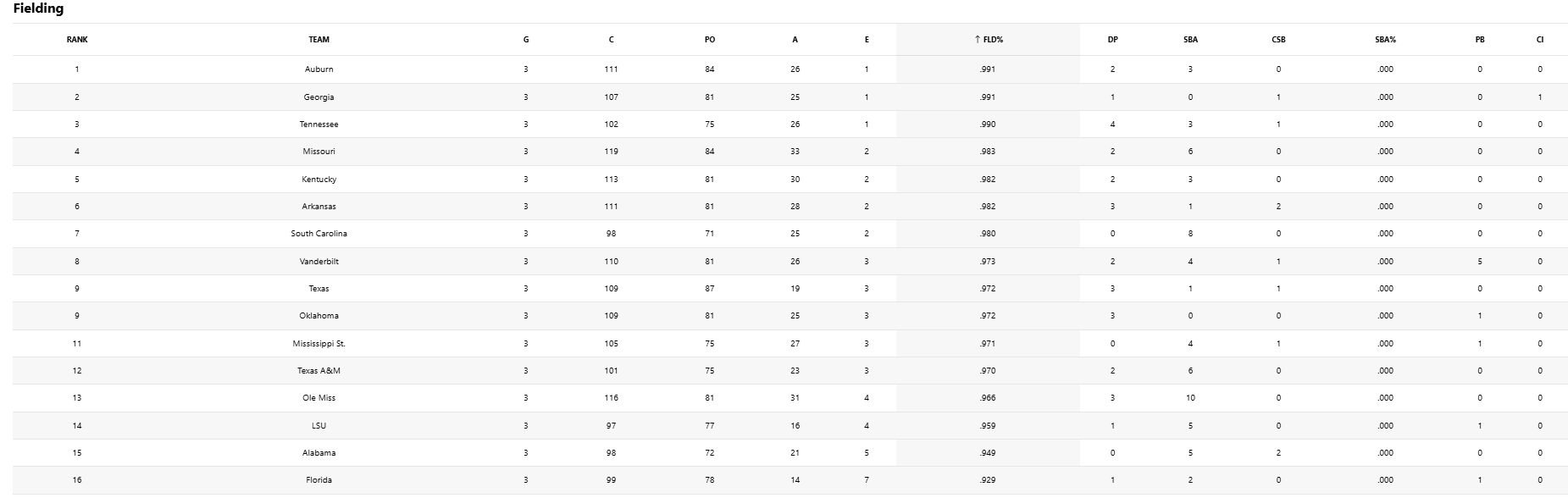The width and height of the screenshot is (1568, 498).
Task: Sort teams by DP column
Action: coord(1112,40)
